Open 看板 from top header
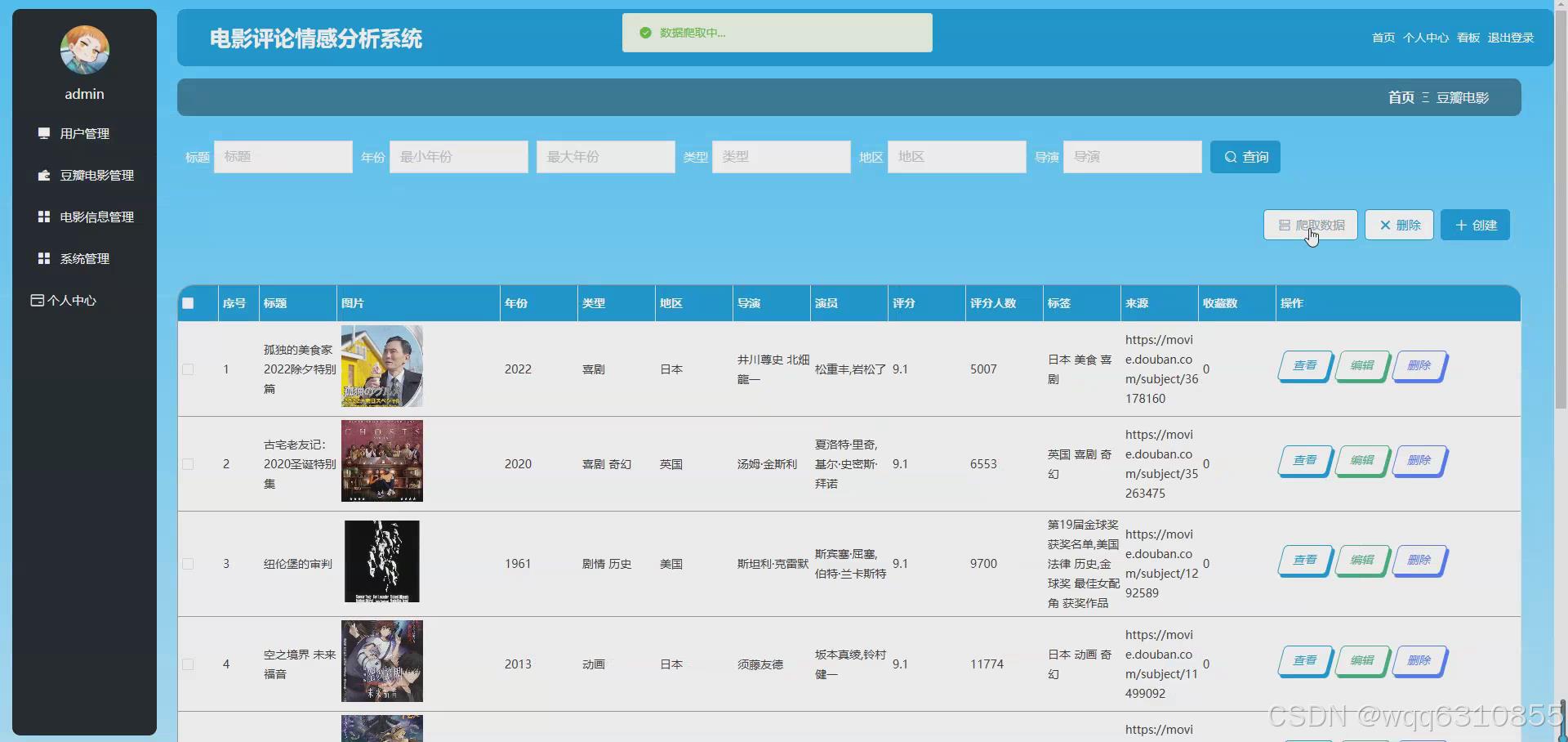This screenshot has height=742, width=1568. pyautogui.click(x=1468, y=38)
